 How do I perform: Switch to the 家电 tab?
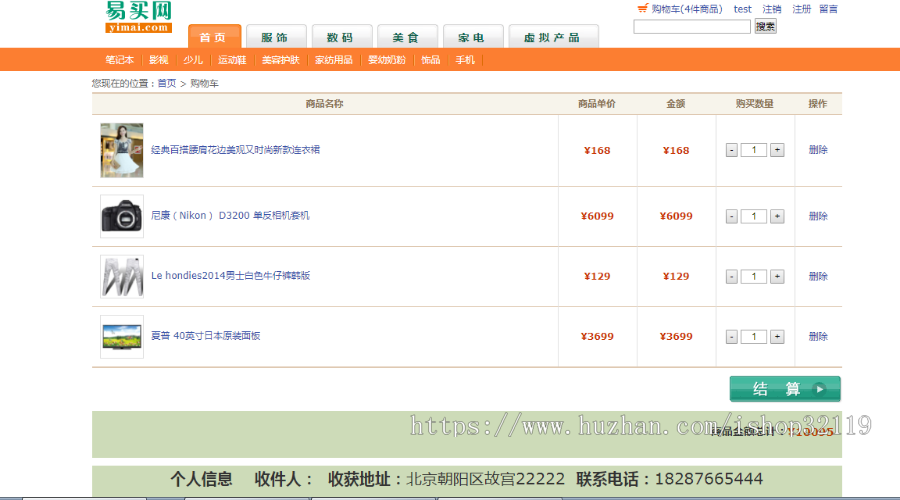click(473, 37)
